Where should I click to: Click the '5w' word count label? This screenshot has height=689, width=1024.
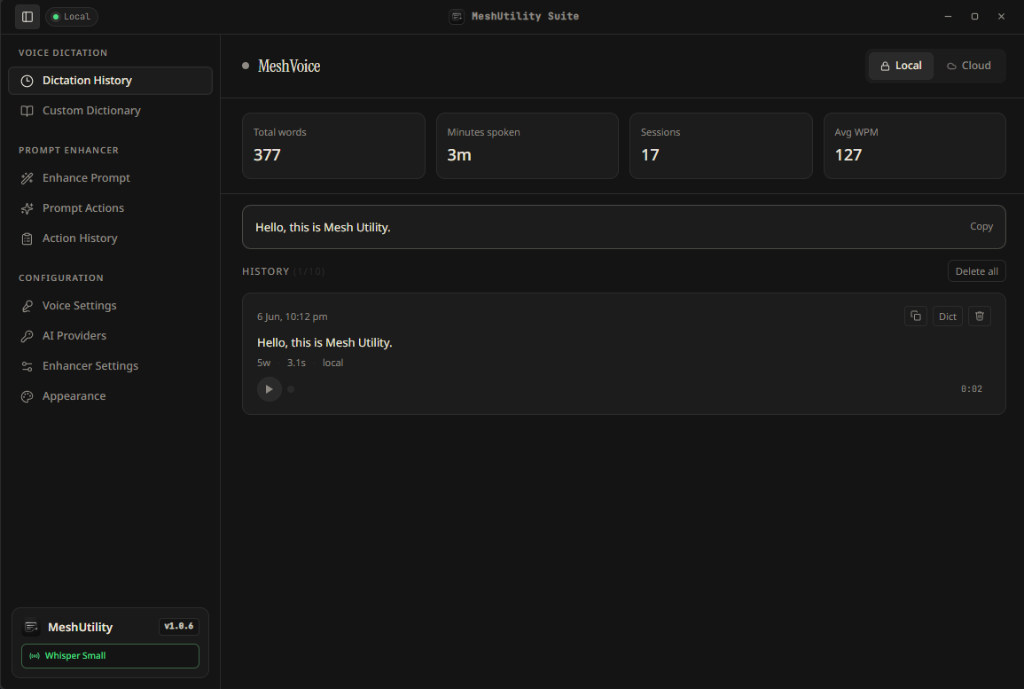point(264,362)
